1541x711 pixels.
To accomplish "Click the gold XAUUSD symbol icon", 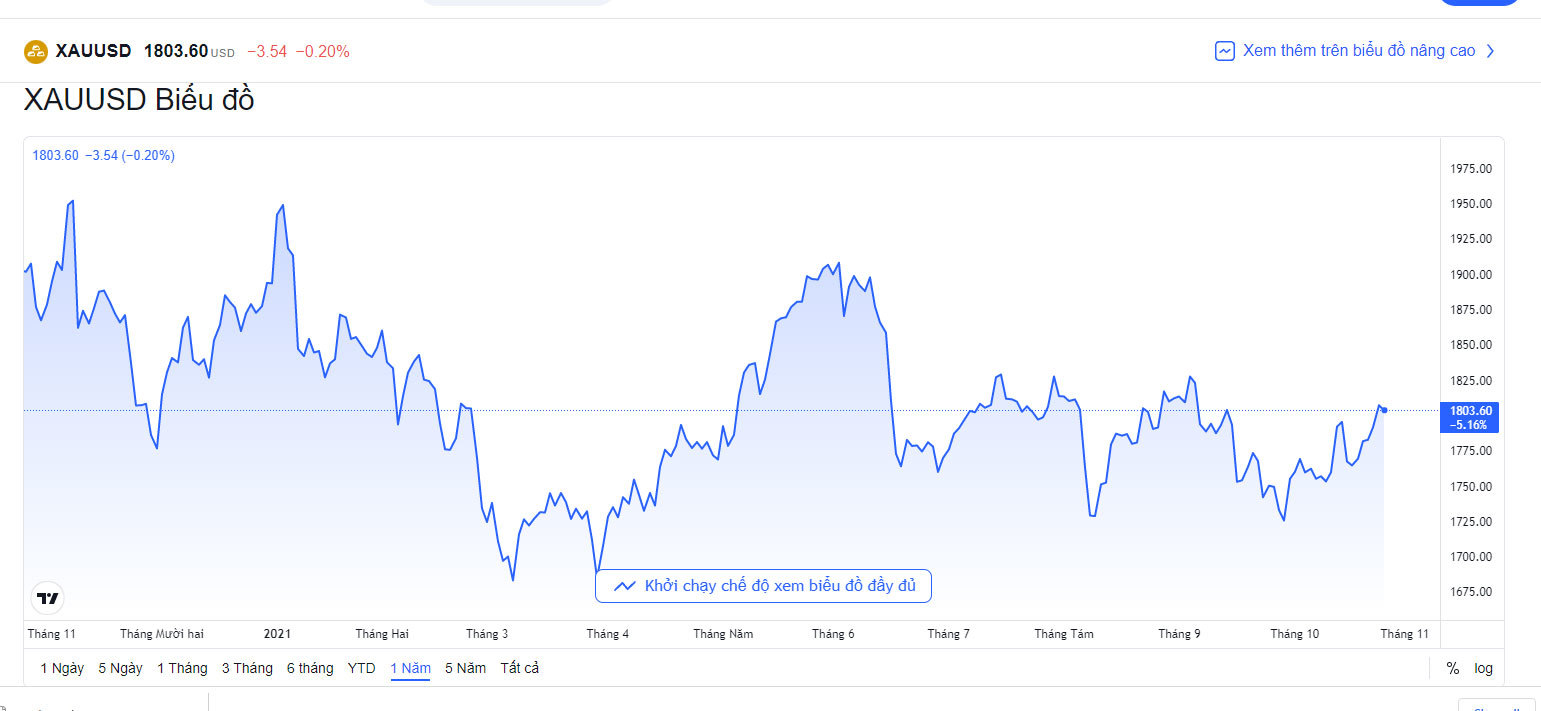I will [36, 51].
